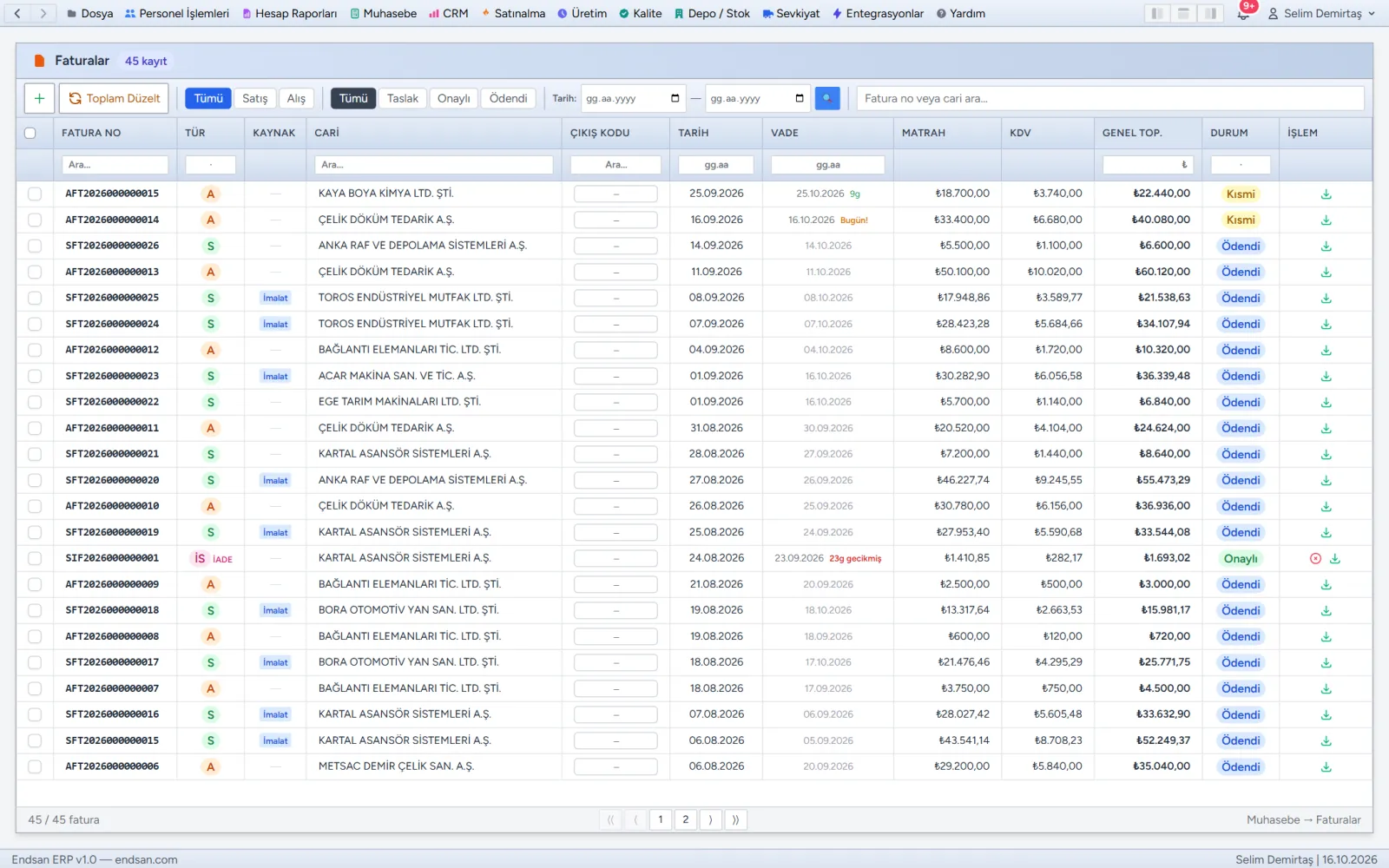The image size is (1389, 868).
Task: Click the navigate forward arrow in top bar
Action: [x=43, y=13]
